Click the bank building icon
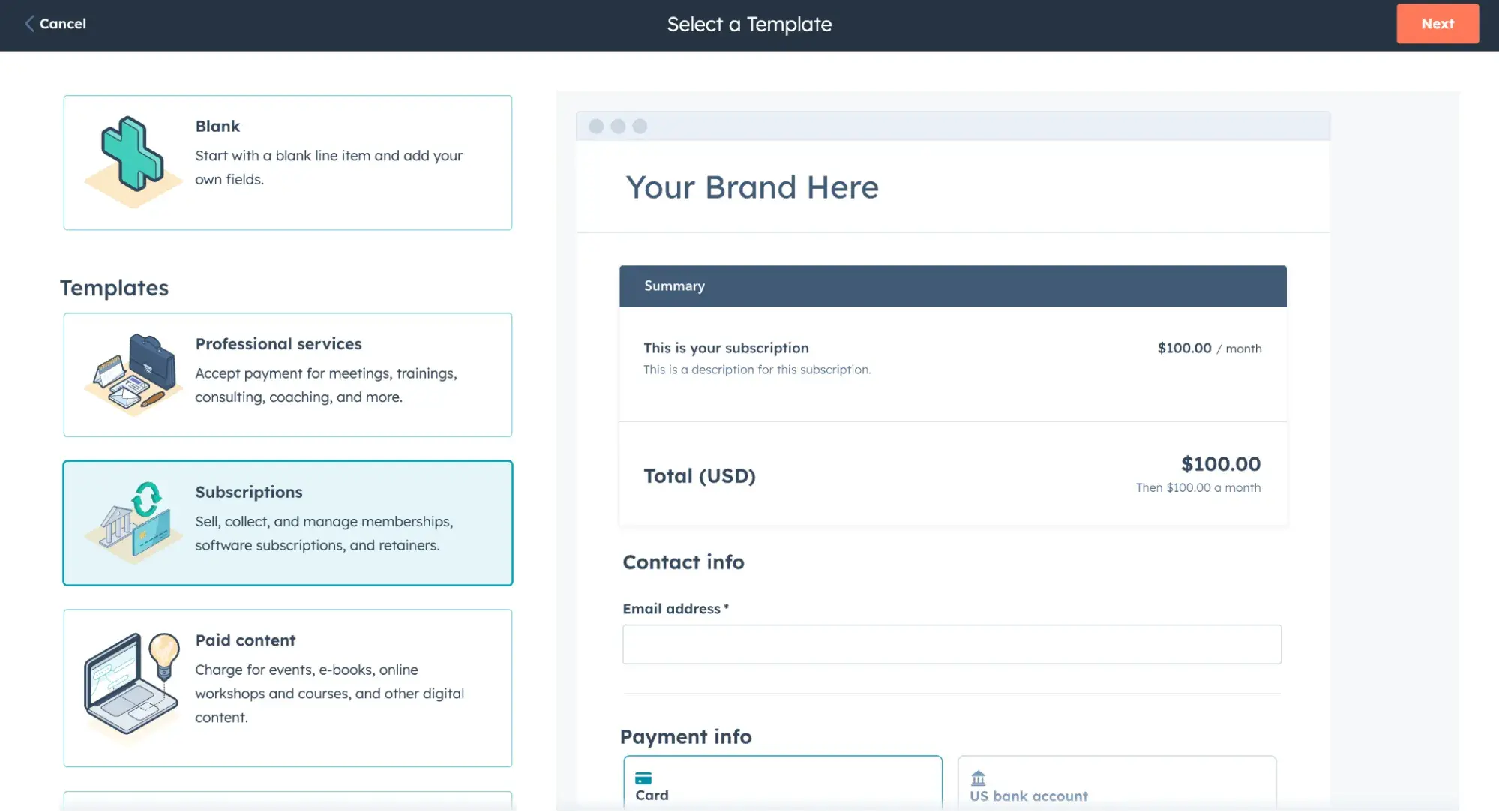1499x812 pixels. (x=978, y=778)
